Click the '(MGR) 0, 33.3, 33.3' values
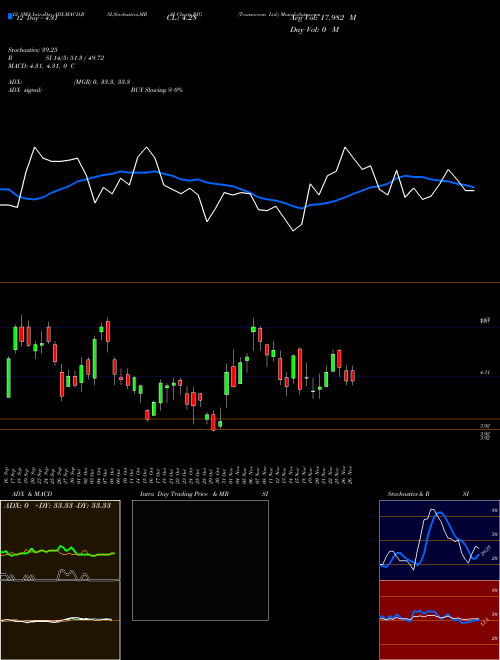Screen dimensions: 500x660 pos(102,82)
